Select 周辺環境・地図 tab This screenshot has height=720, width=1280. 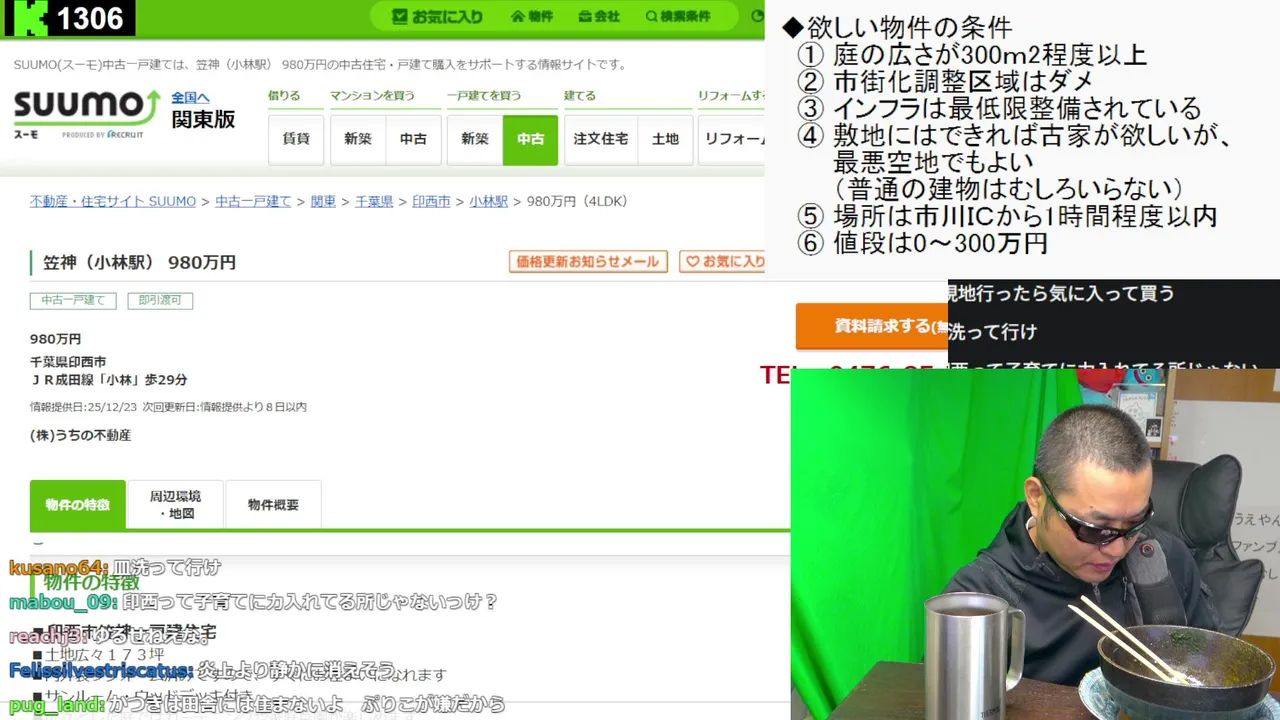(x=175, y=505)
